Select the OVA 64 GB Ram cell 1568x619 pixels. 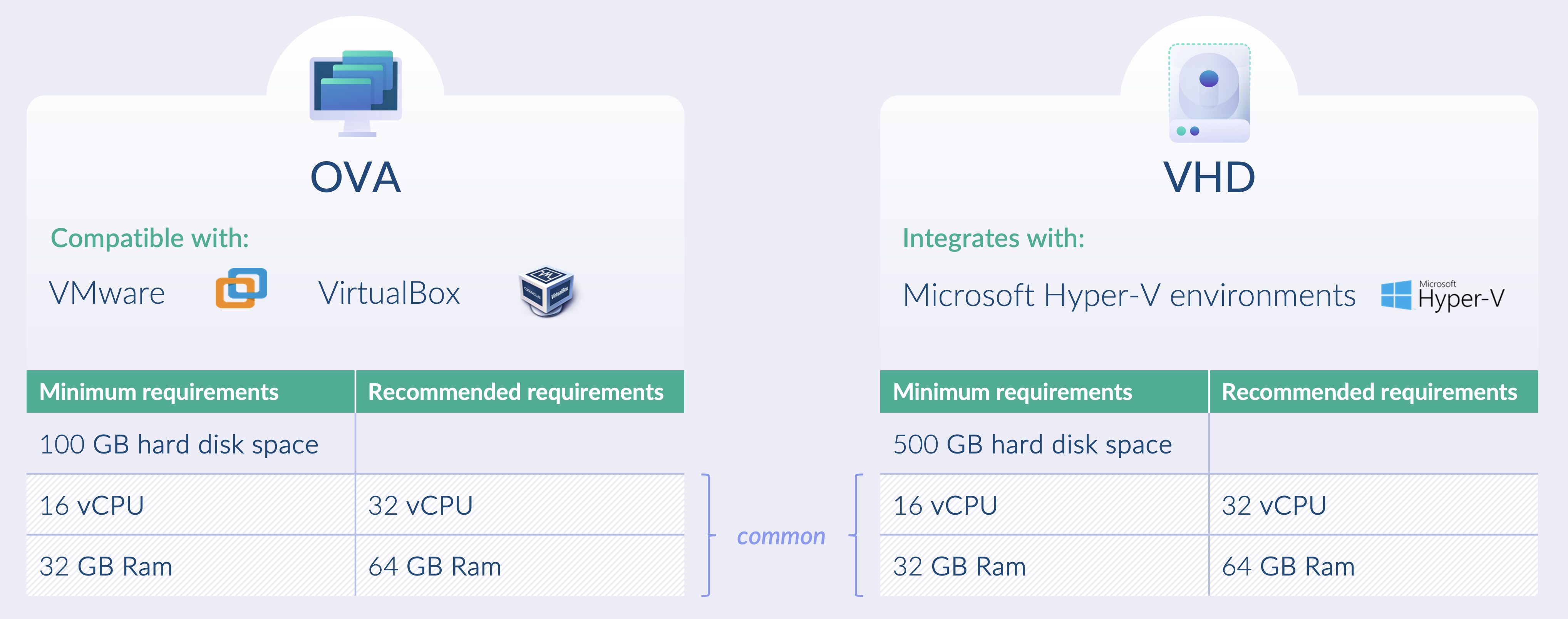tap(435, 567)
